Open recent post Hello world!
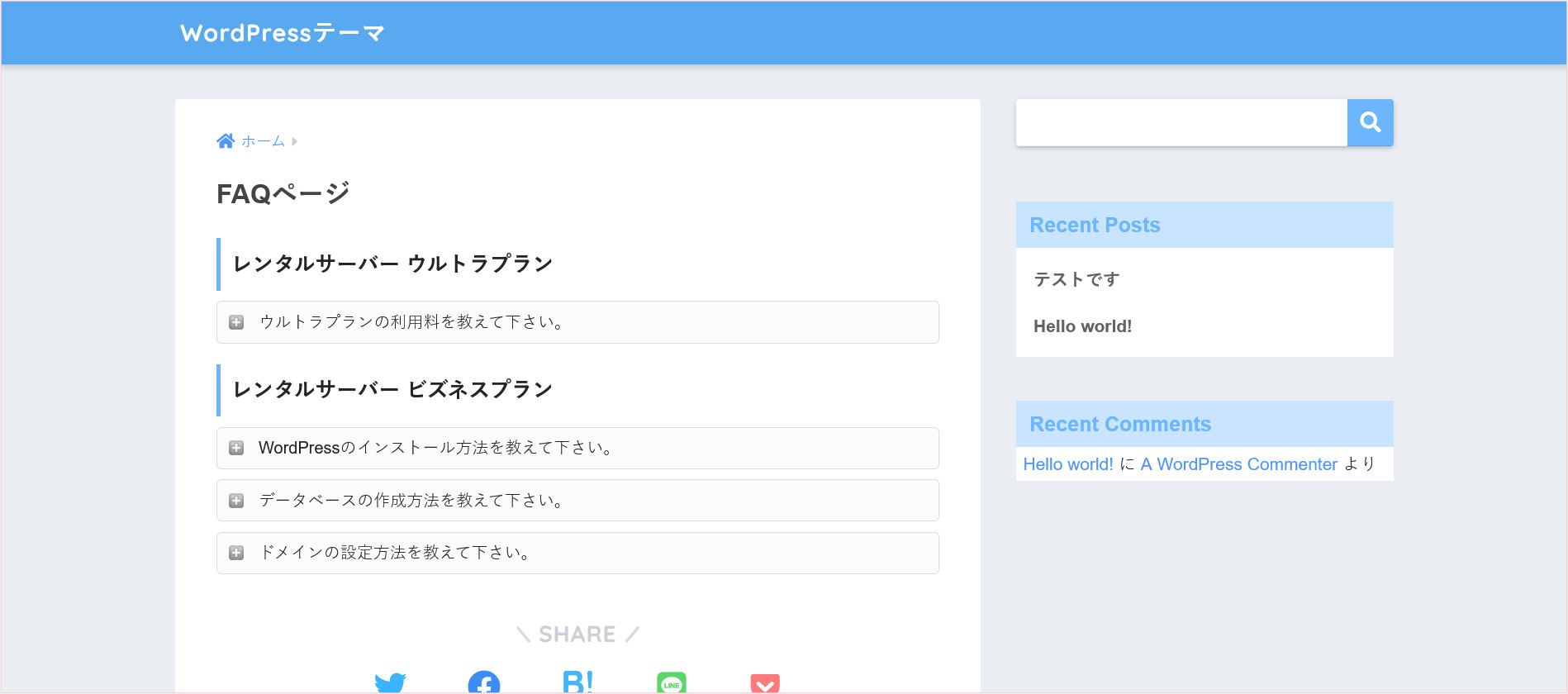Viewport: 1568px width, 694px height. click(x=1082, y=326)
